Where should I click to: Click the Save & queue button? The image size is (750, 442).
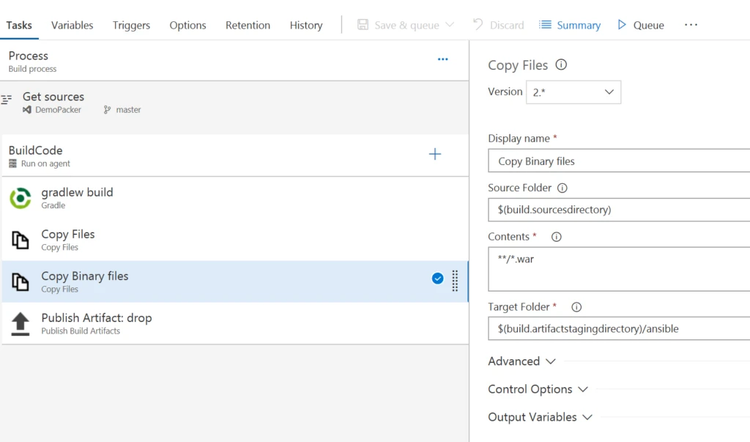pos(406,25)
